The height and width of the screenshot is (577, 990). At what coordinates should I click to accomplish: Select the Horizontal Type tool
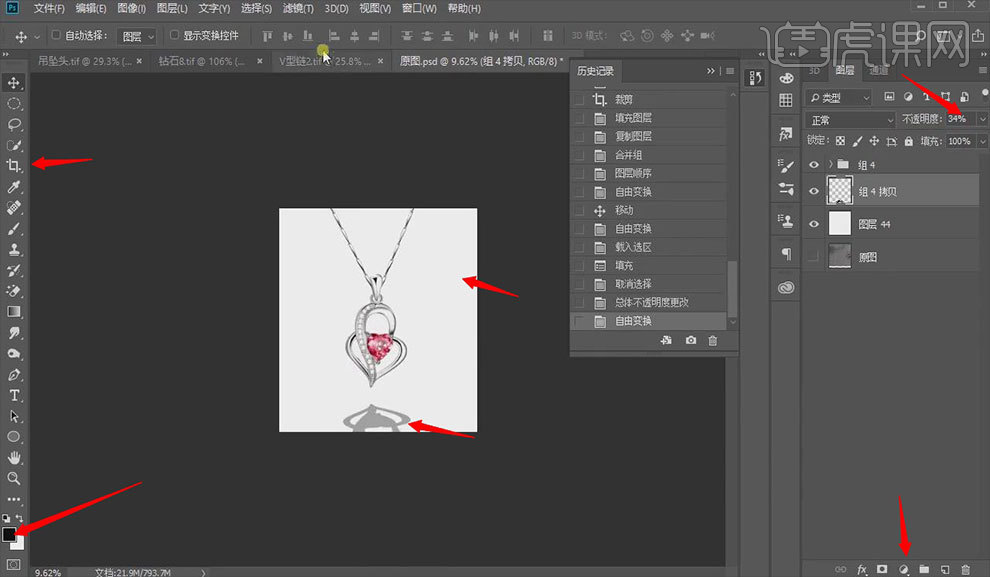14,395
